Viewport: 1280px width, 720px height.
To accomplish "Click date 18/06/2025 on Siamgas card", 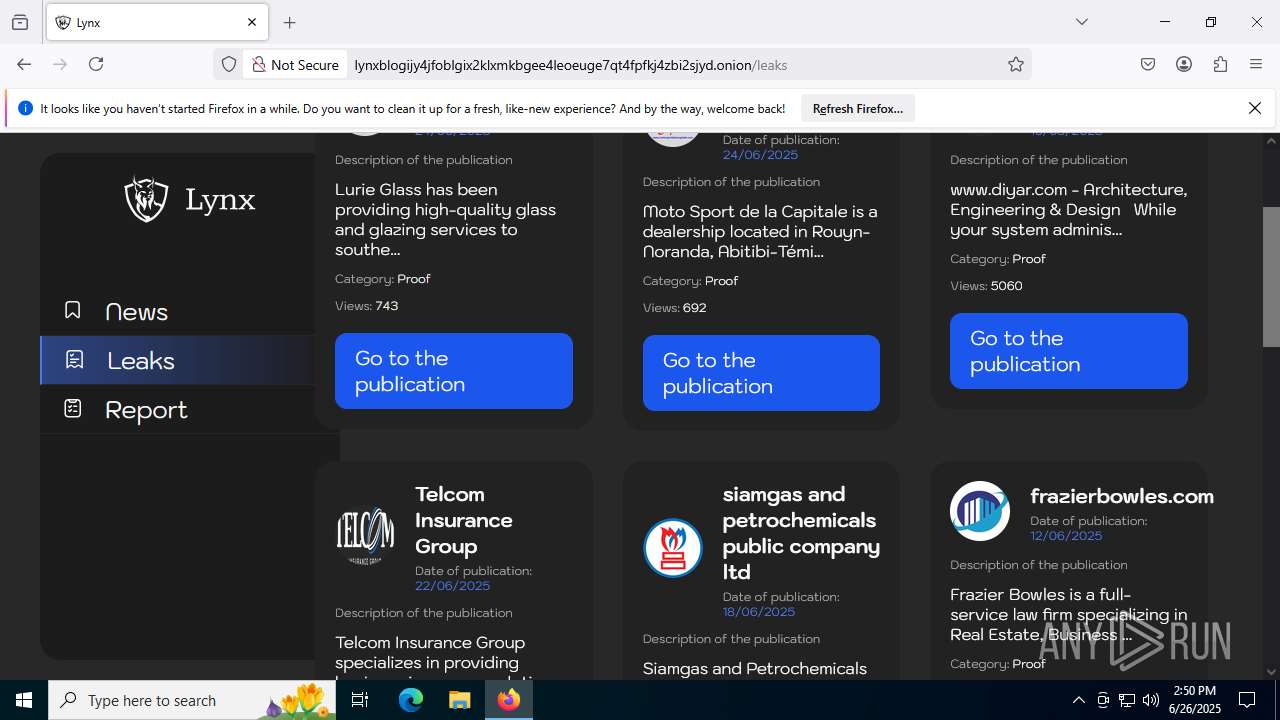I will 759,612.
